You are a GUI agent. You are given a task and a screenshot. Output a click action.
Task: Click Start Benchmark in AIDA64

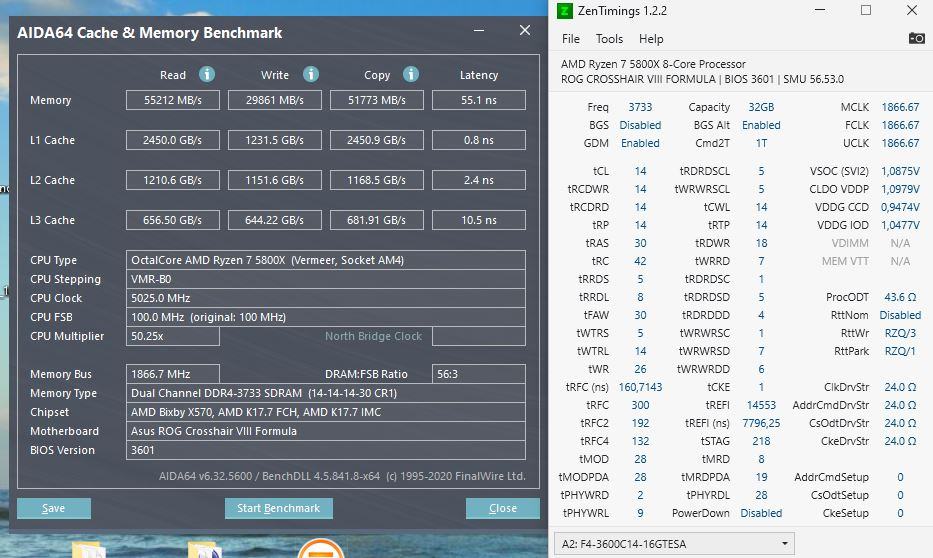pos(278,508)
